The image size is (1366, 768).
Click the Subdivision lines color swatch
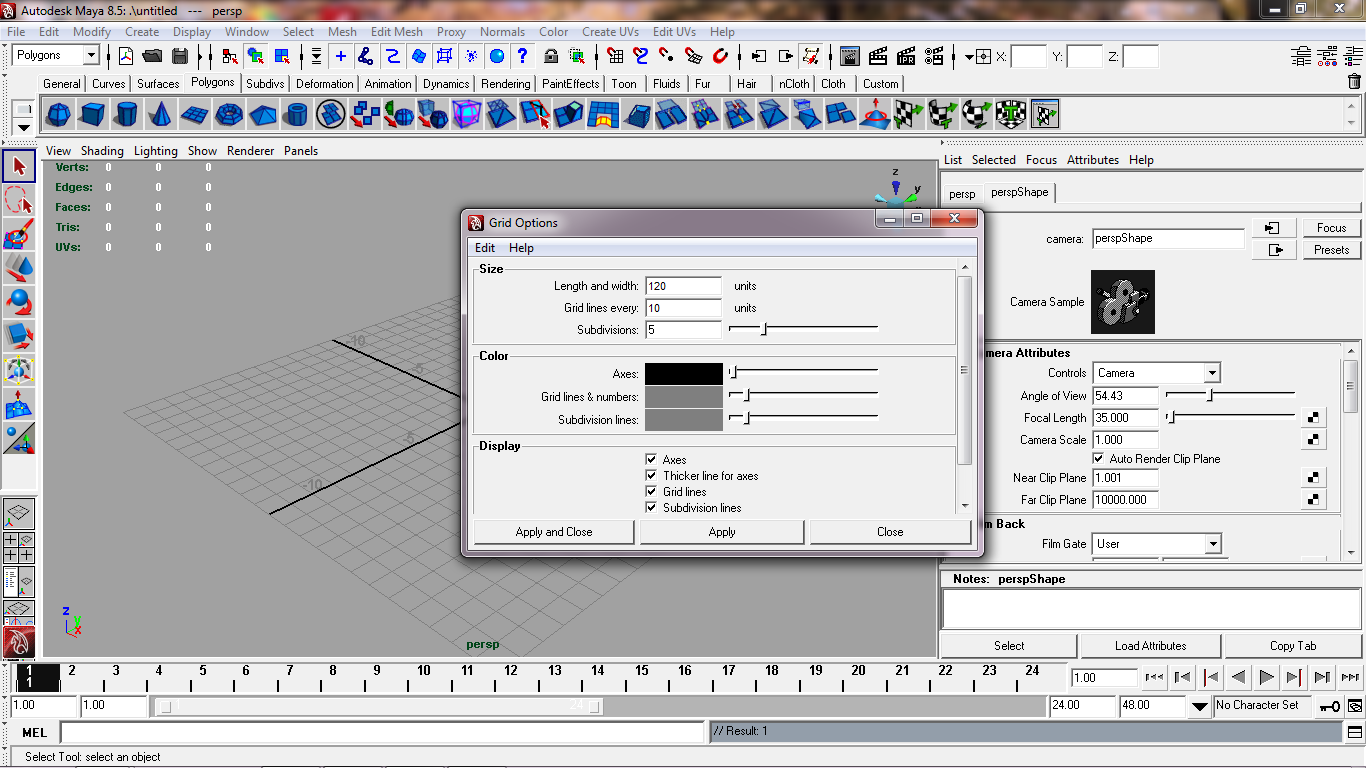click(x=684, y=420)
